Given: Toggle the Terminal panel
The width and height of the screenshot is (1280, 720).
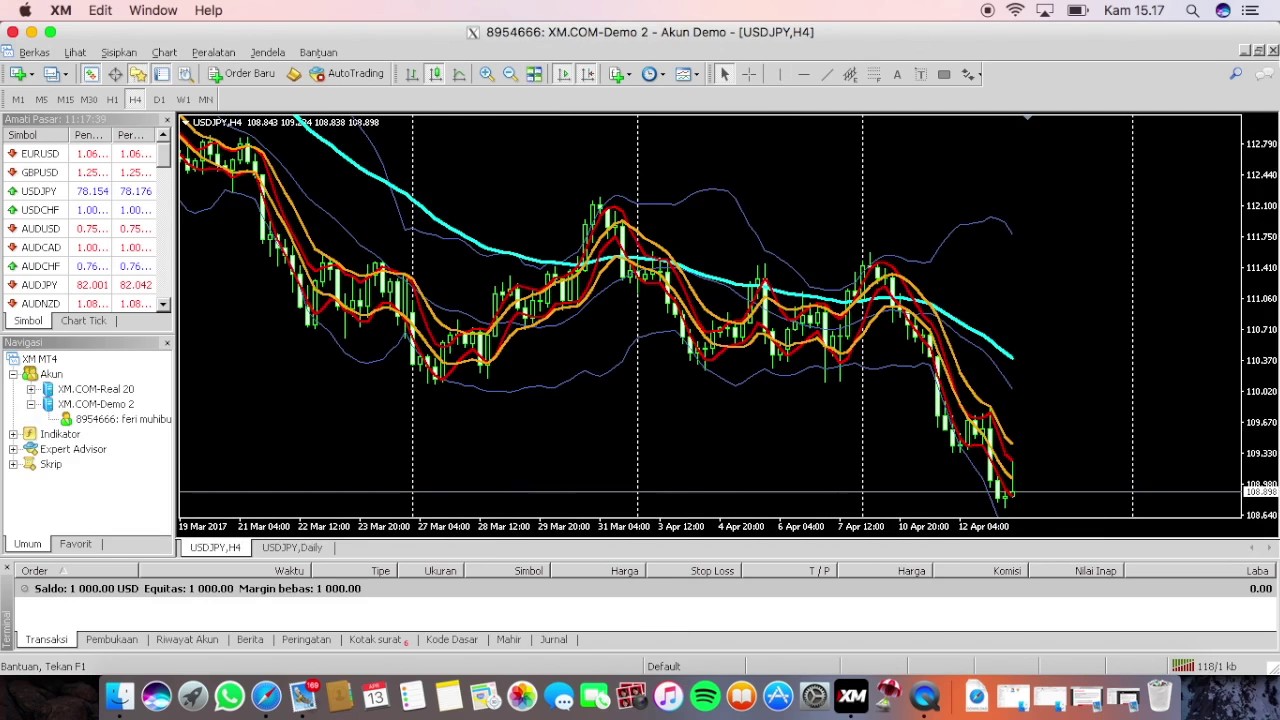Looking at the screenshot, I should 161,74.
